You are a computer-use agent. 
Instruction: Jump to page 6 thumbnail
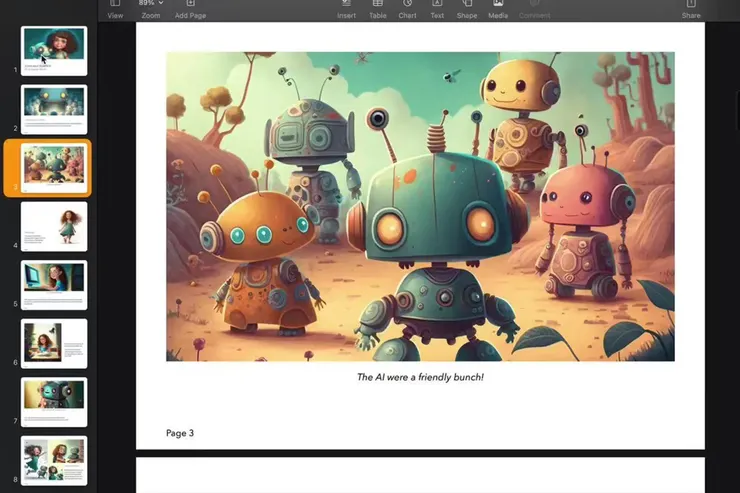click(54, 343)
